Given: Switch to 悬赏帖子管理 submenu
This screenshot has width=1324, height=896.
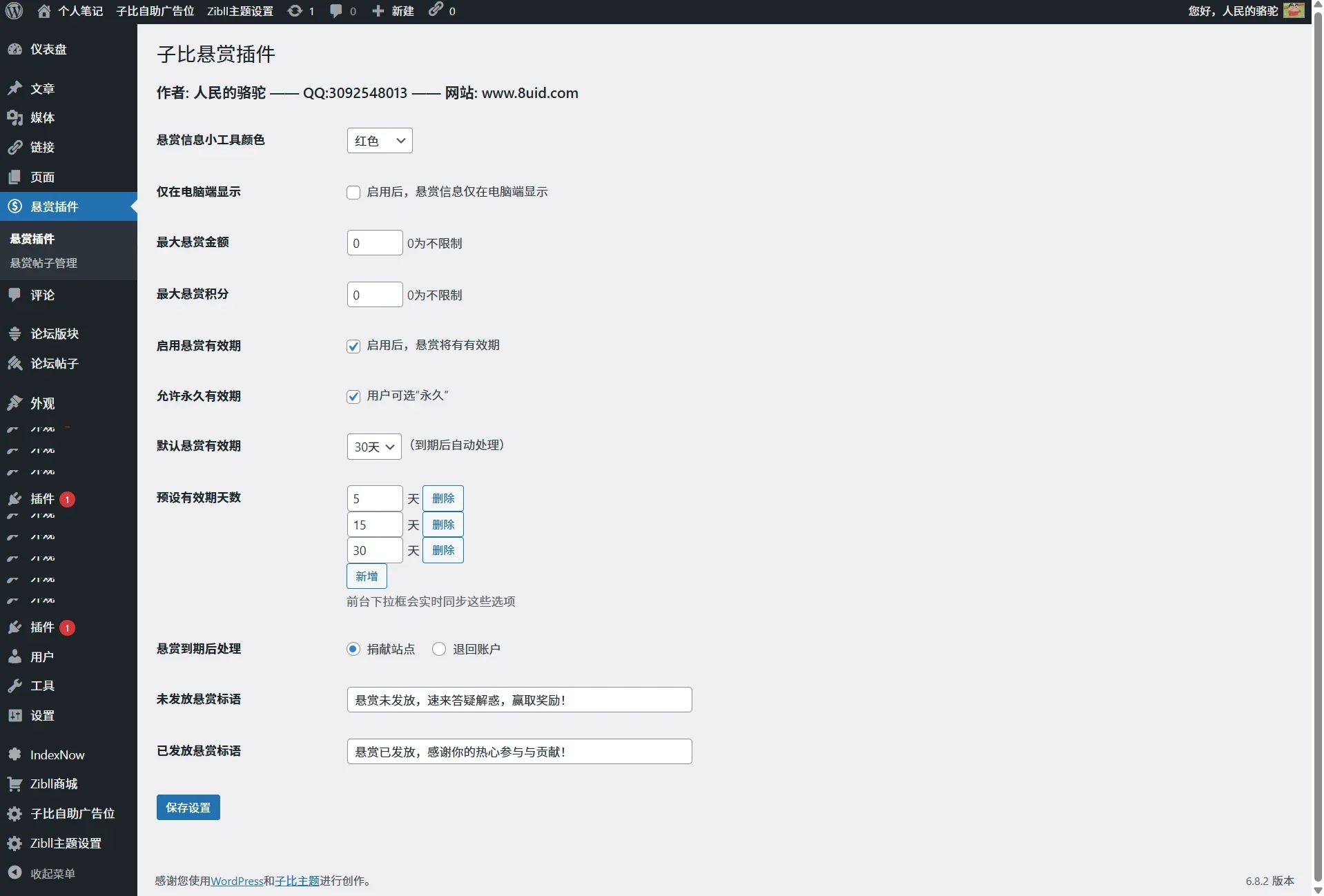Looking at the screenshot, I should click(x=43, y=263).
